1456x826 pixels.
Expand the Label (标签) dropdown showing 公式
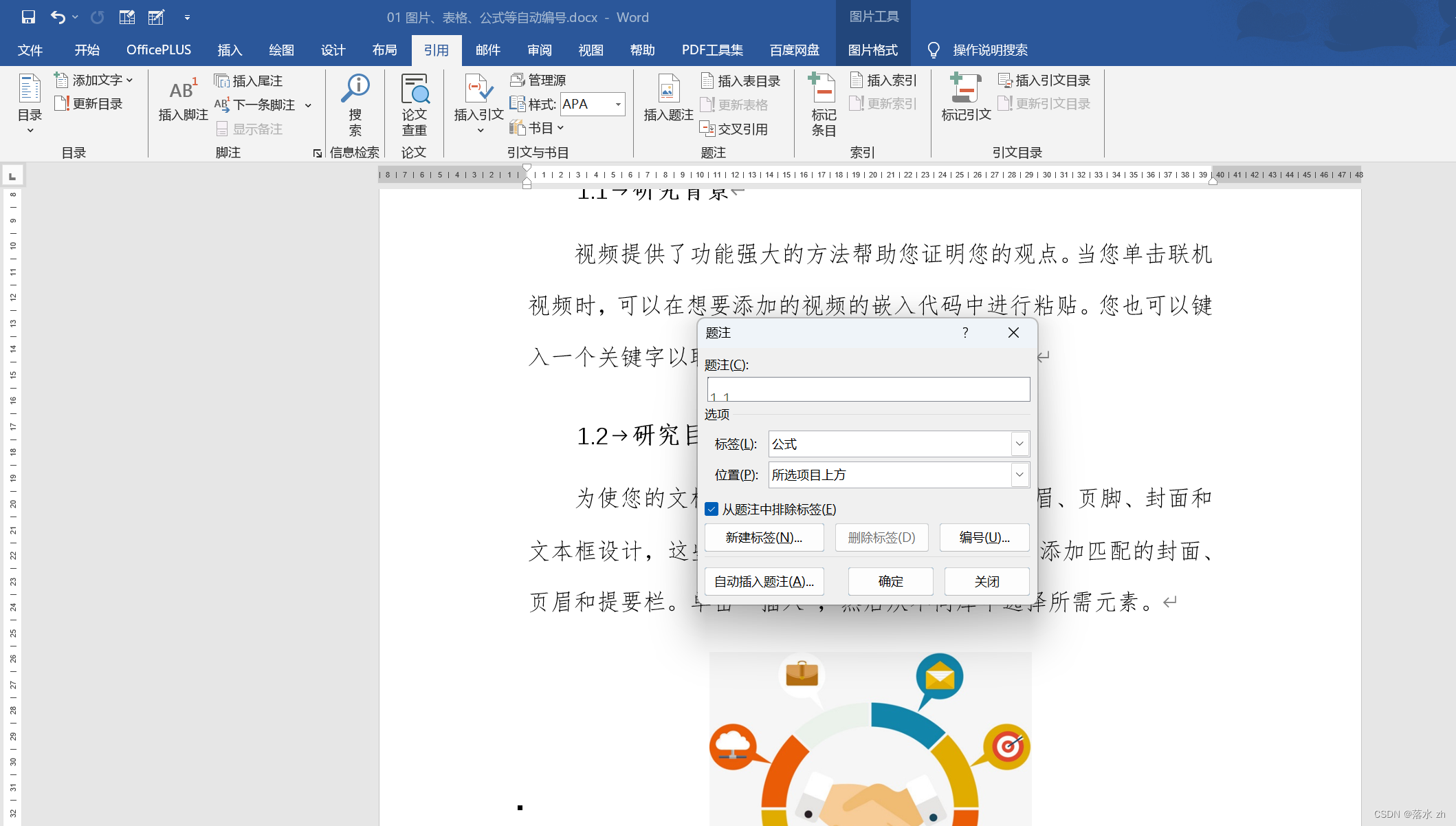pos(1019,444)
